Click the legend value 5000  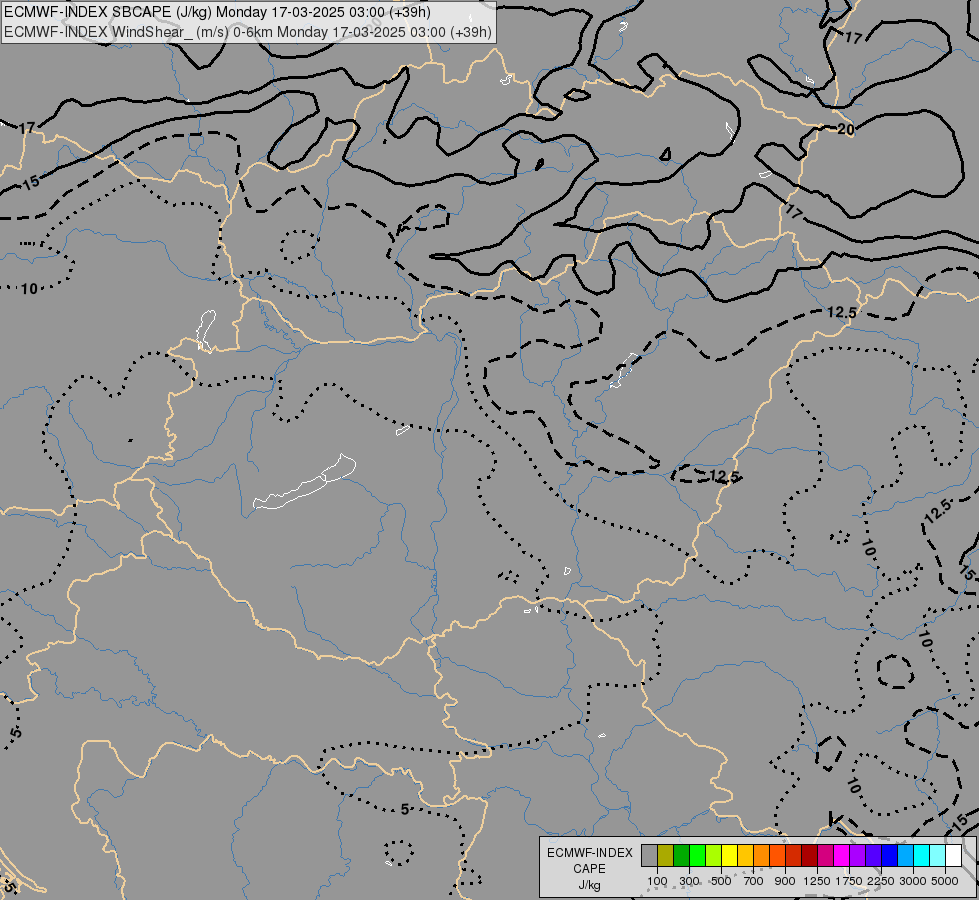point(945,881)
